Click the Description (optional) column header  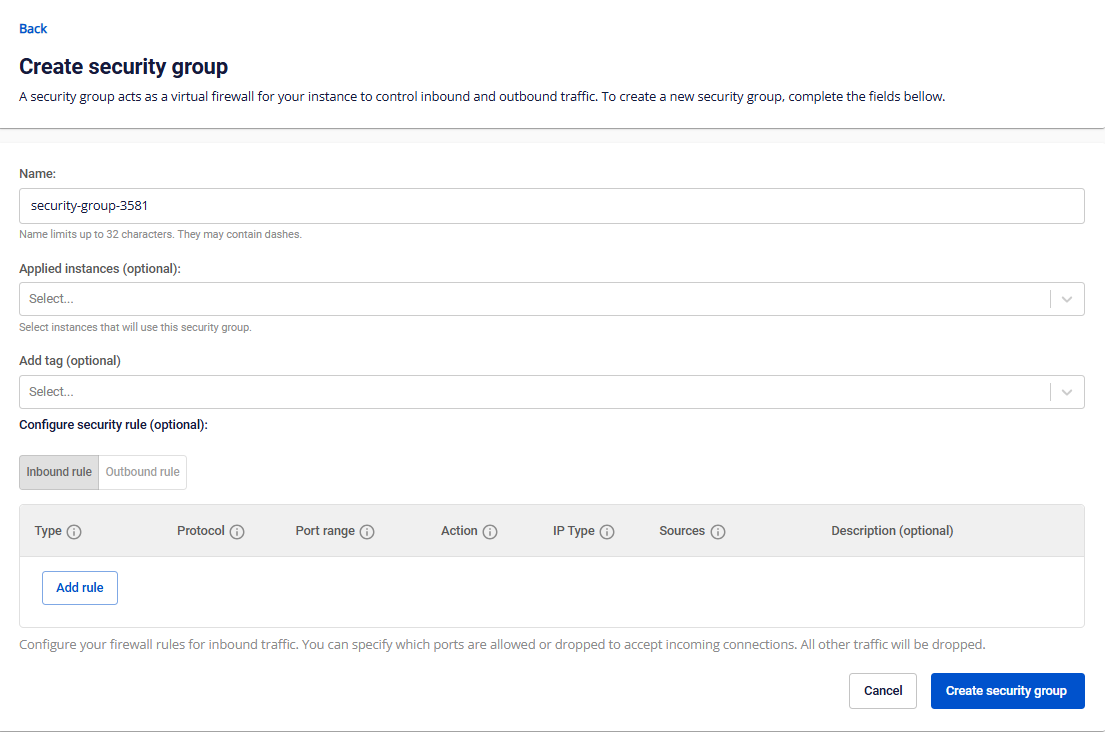click(892, 531)
